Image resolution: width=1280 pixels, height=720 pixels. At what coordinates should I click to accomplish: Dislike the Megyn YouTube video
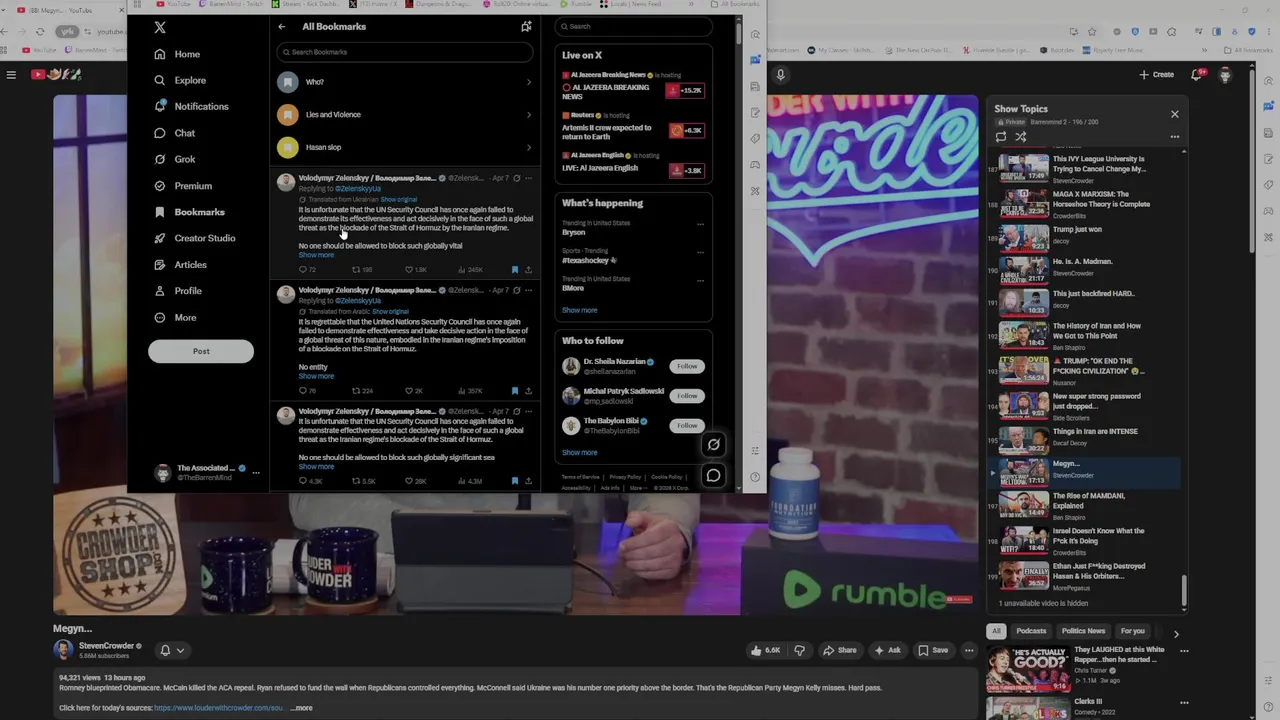[x=799, y=650]
